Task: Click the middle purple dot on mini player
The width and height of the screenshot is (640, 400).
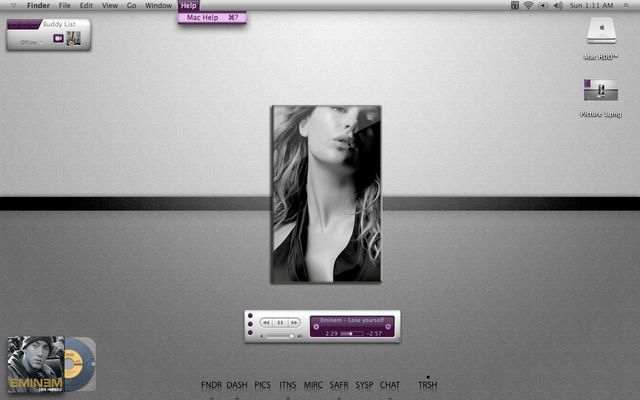Action: coord(250,324)
